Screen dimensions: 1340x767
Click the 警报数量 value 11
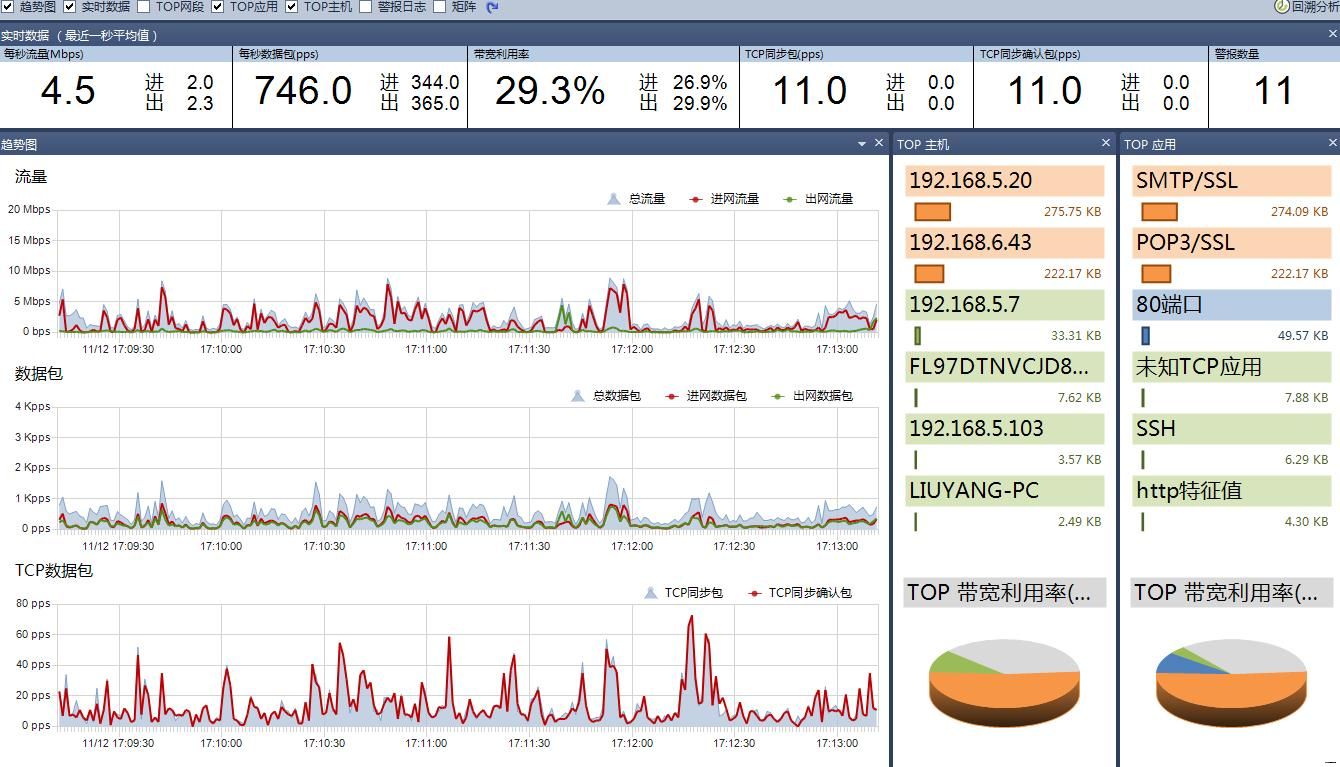[1273, 91]
